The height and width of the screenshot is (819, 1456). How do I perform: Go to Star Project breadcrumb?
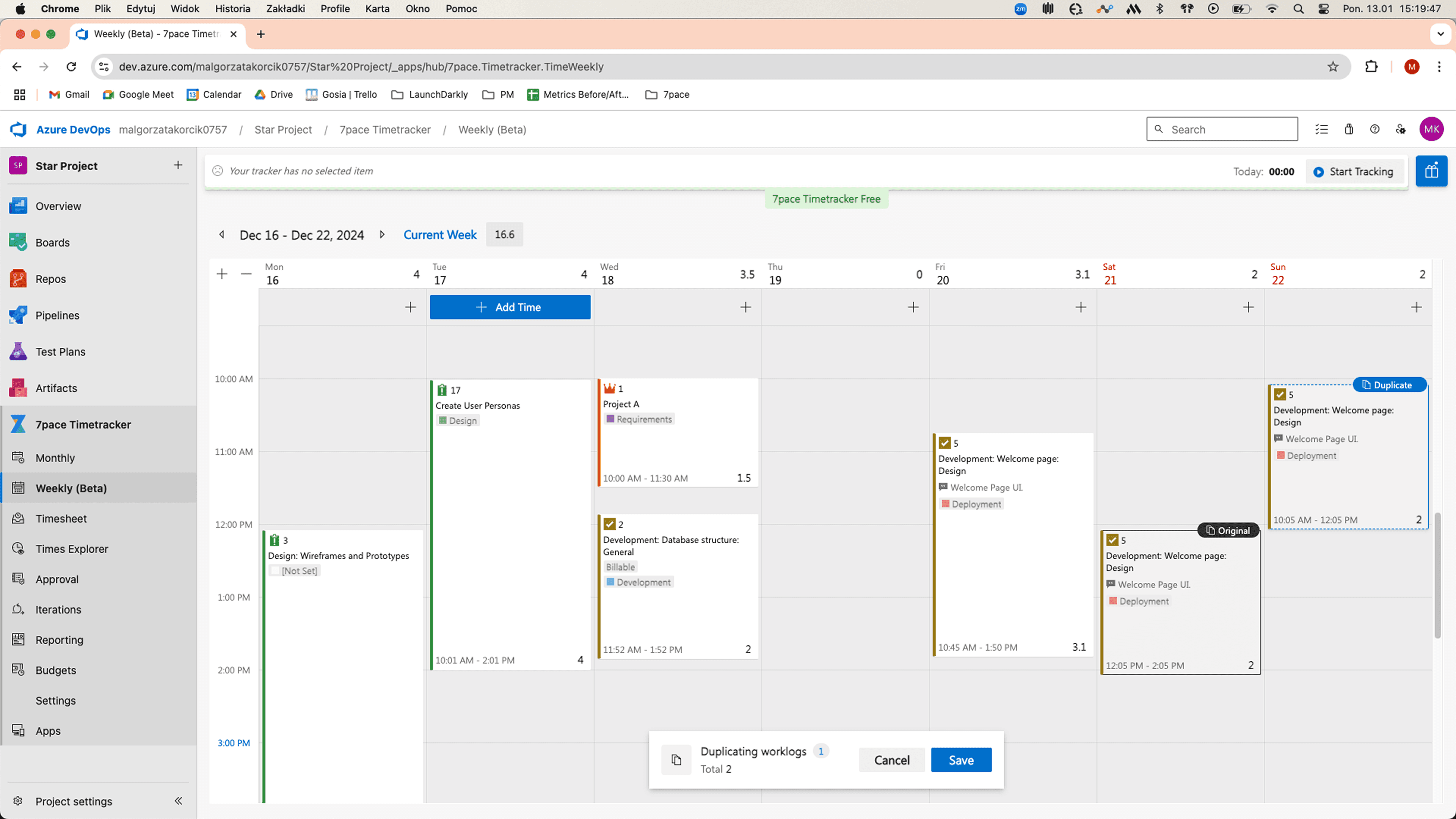pyautogui.click(x=282, y=129)
